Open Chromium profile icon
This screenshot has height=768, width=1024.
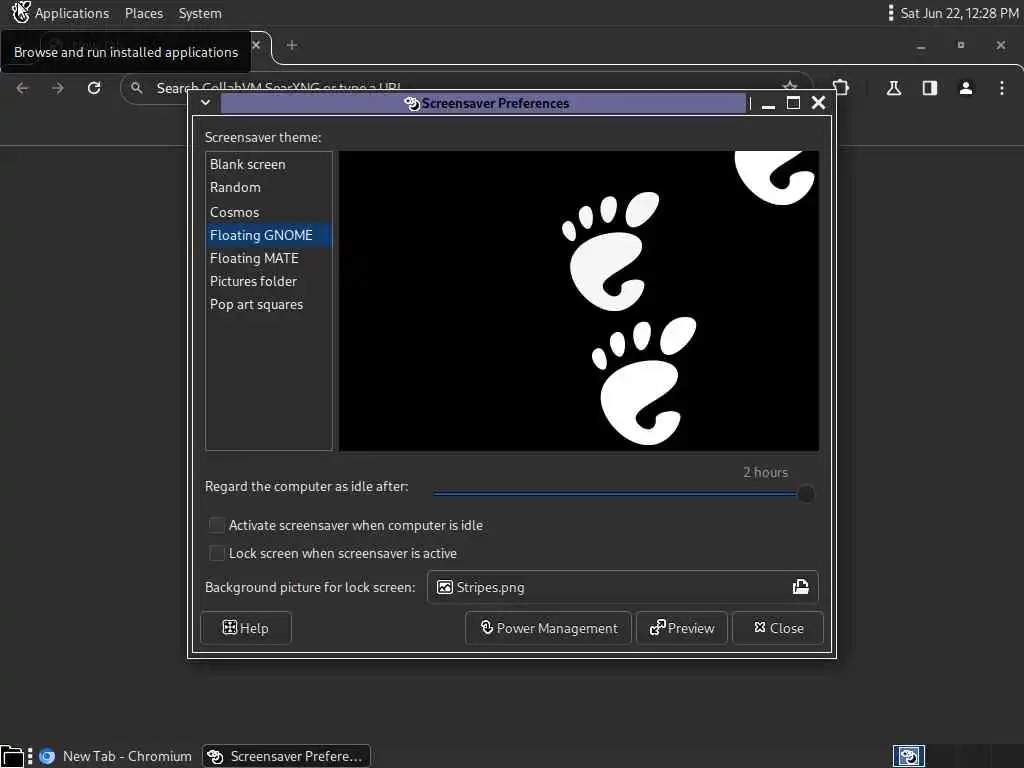click(966, 88)
